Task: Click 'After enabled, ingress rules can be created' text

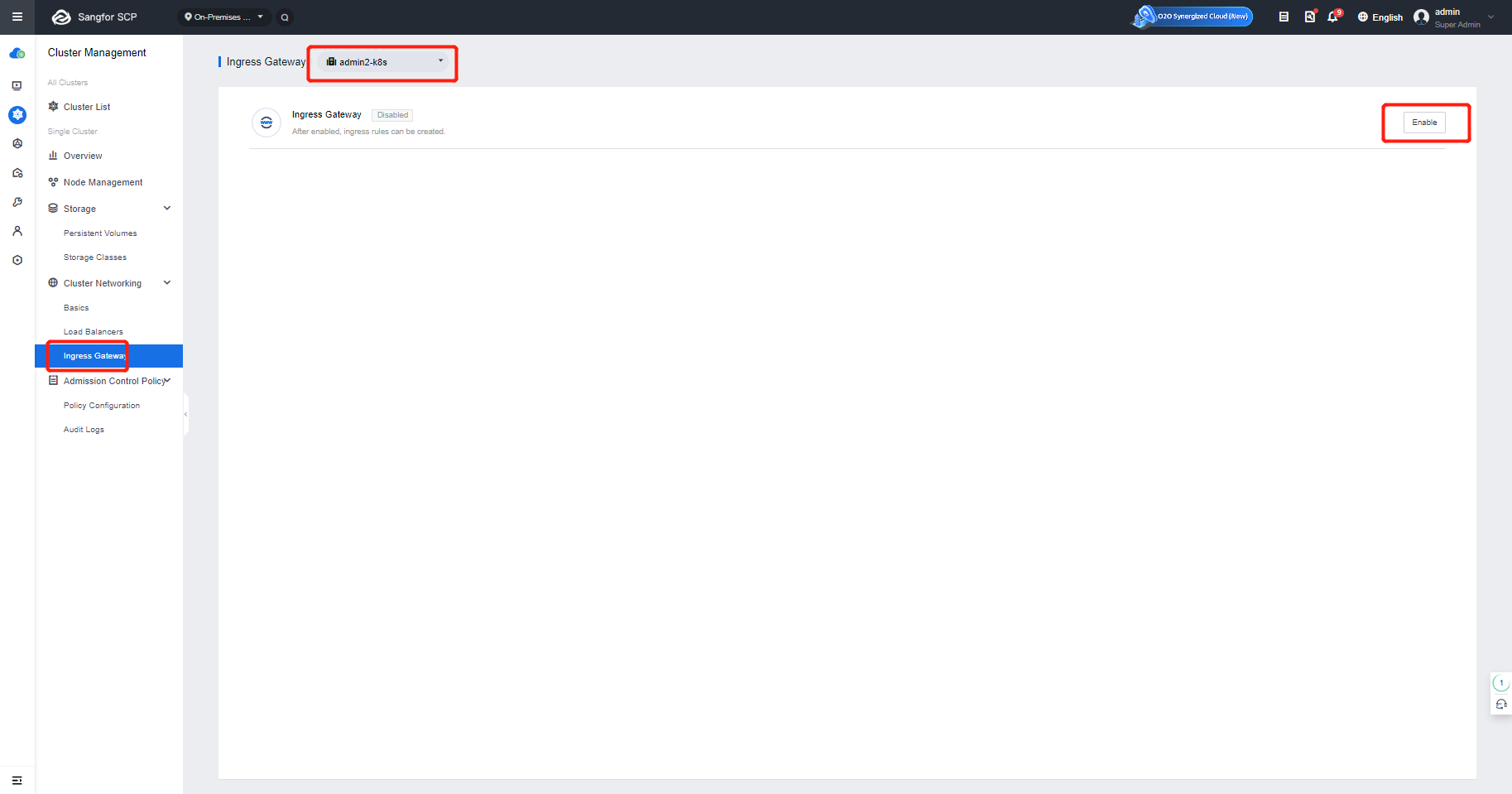Action: 368,132
